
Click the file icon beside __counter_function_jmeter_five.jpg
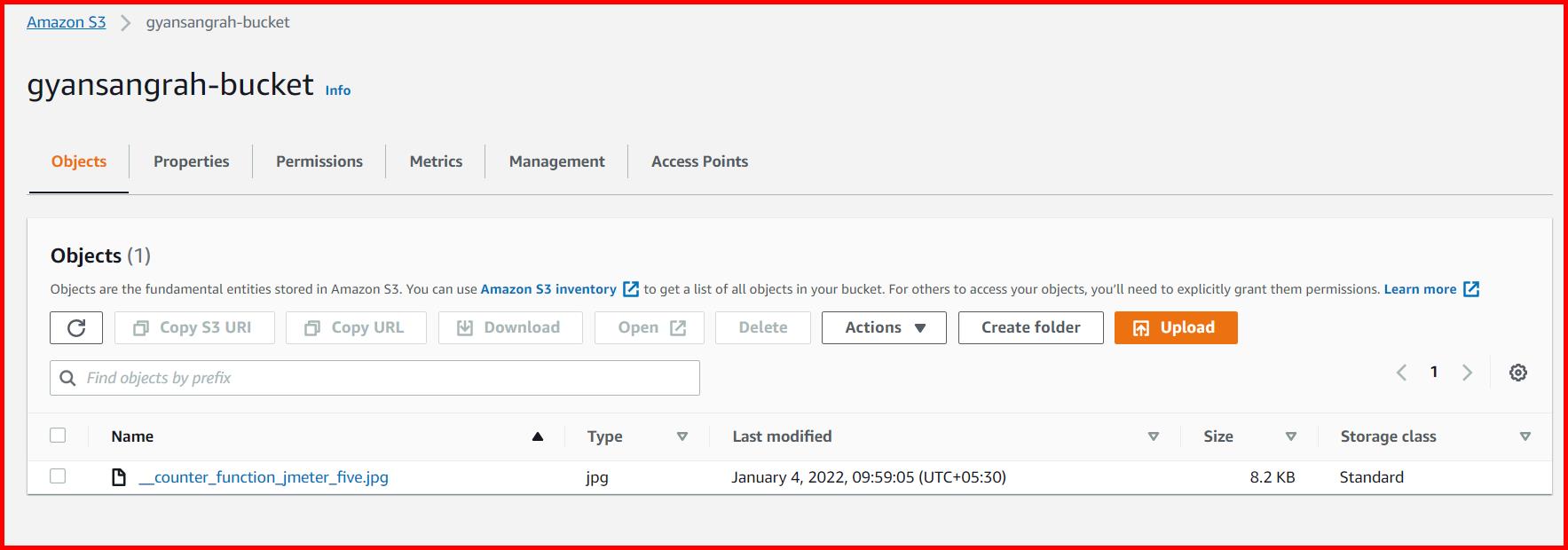click(118, 477)
